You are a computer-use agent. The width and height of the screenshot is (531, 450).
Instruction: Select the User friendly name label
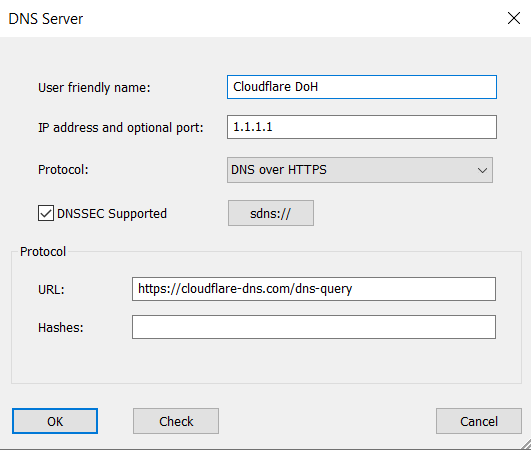[x=94, y=88]
